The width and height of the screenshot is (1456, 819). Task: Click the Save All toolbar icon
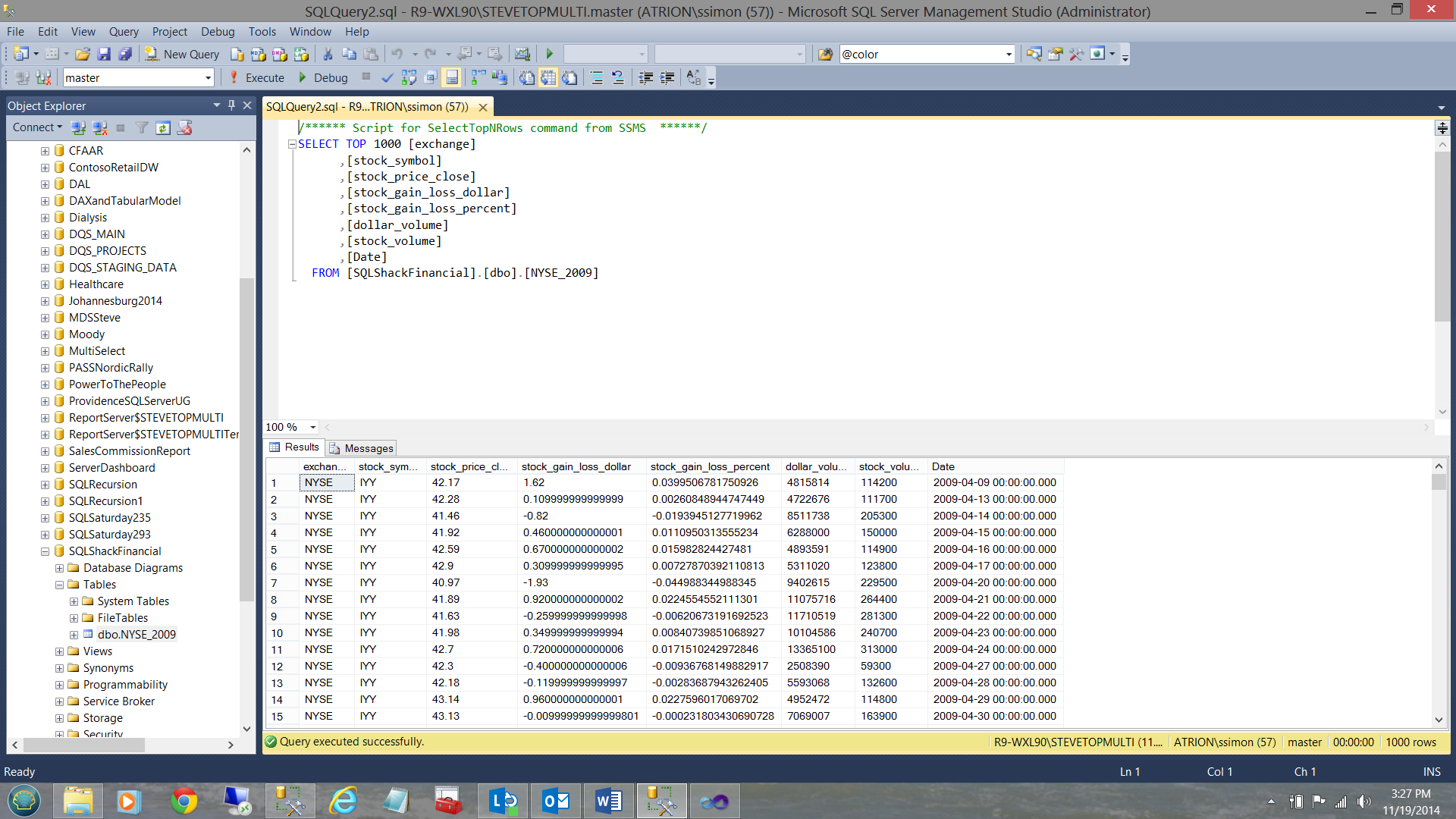(x=125, y=55)
